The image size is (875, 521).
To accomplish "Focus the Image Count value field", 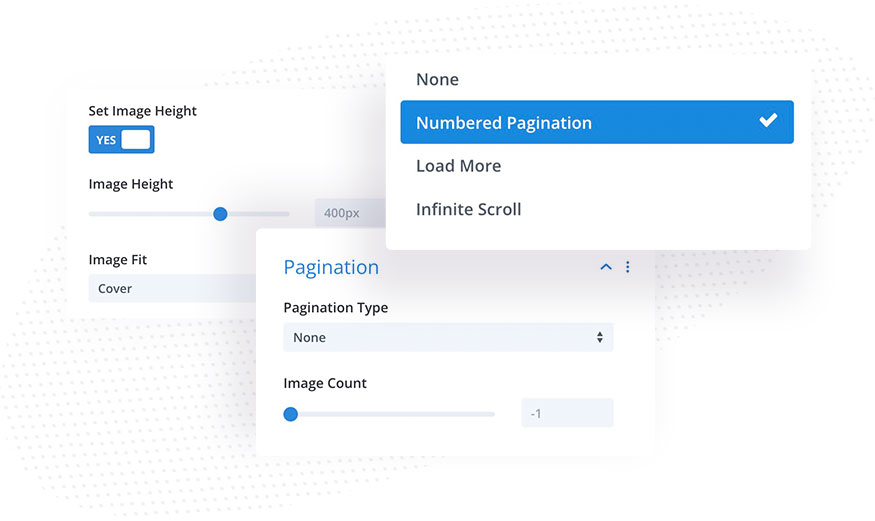I will click(567, 413).
